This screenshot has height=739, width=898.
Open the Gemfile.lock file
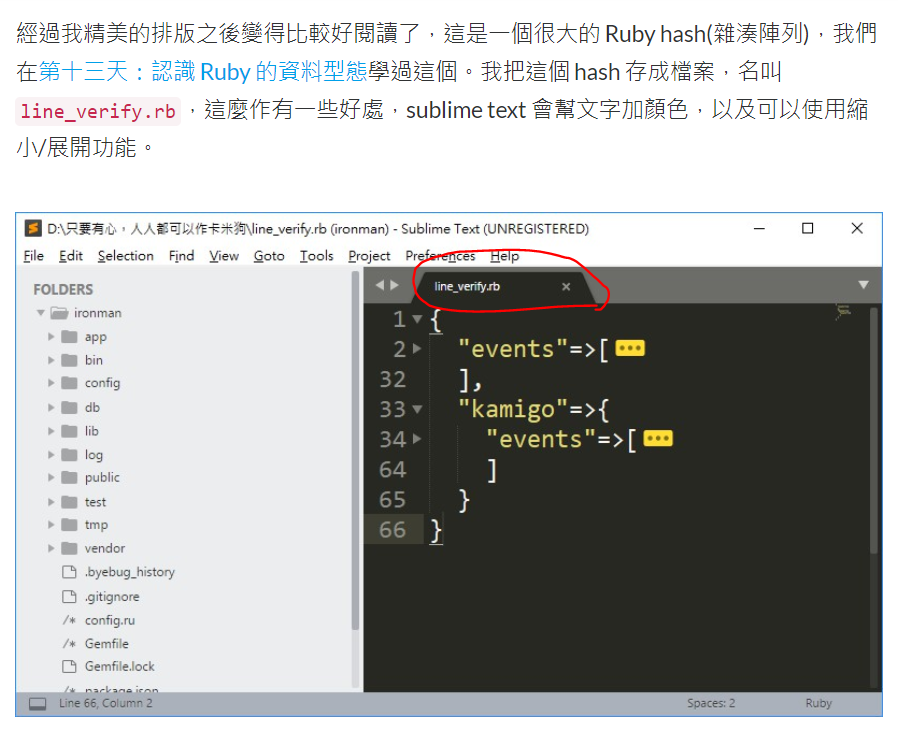pos(120,666)
